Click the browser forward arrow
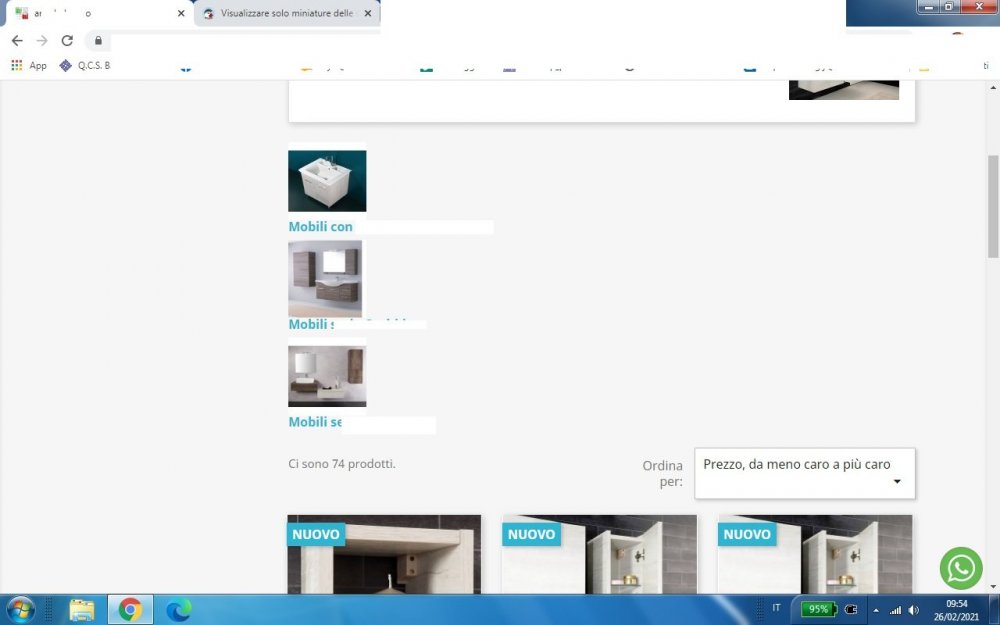The image size is (1000, 625). pyautogui.click(x=42, y=41)
